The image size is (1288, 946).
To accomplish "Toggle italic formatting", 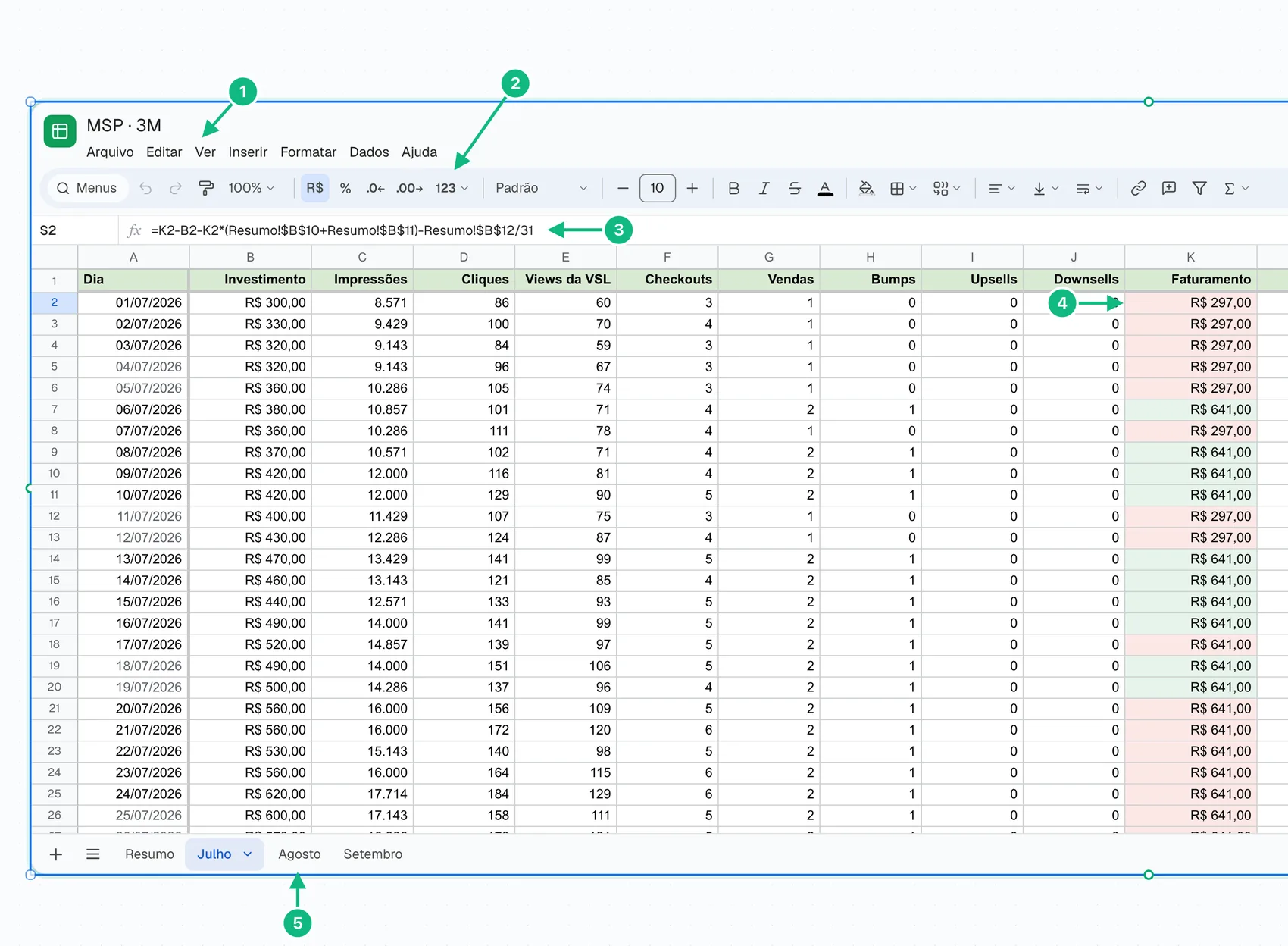I will pyautogui.click(x=764, y=188).
